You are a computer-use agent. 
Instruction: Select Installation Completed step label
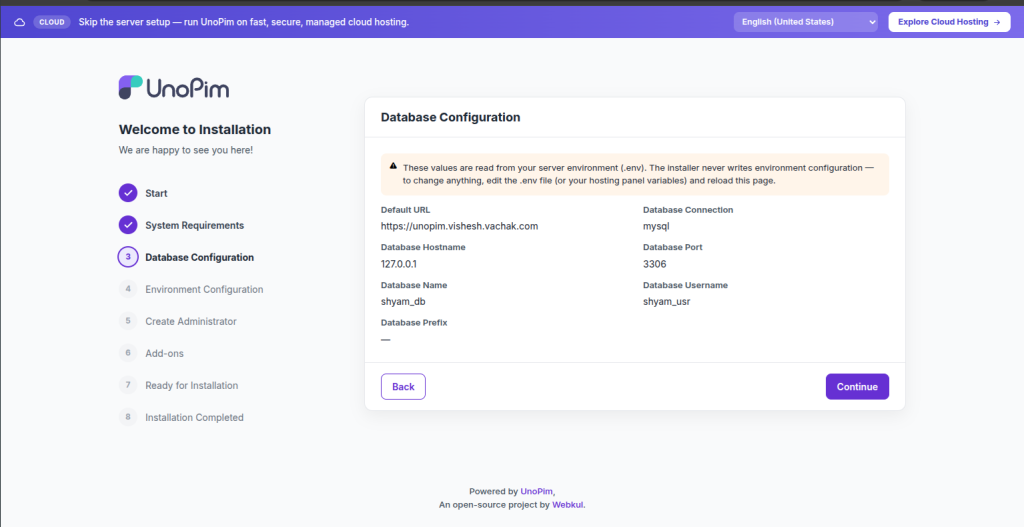tap(194, 417)
